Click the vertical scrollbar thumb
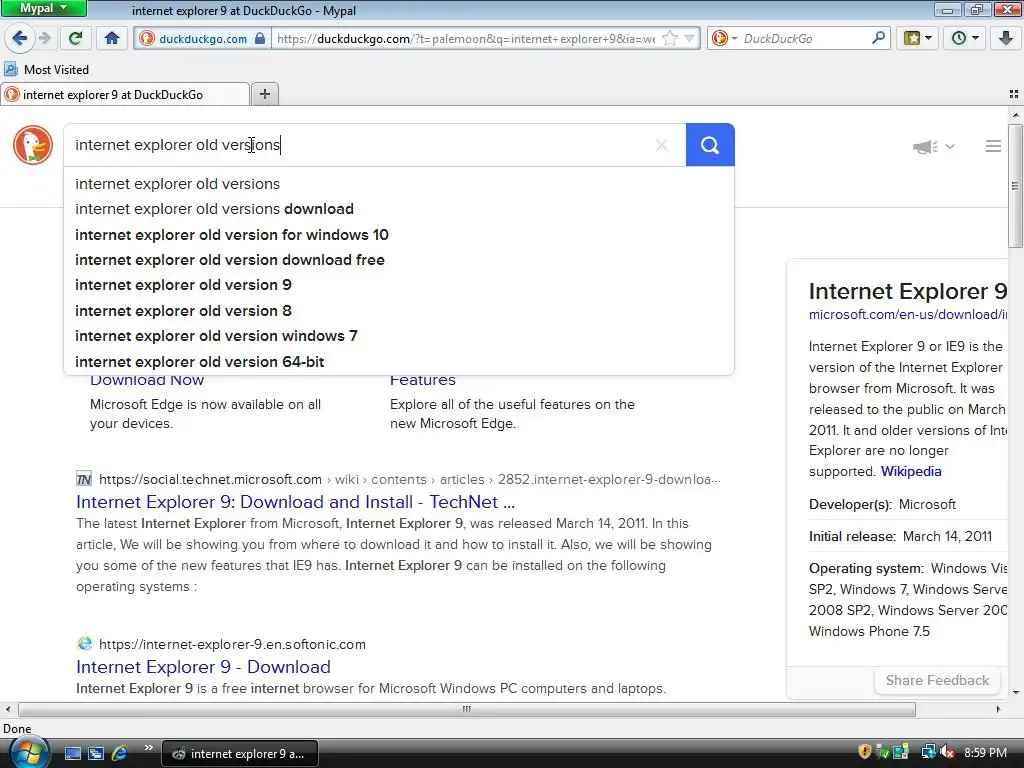This screenshot has width=1024, height=768. pos(1016,185)
